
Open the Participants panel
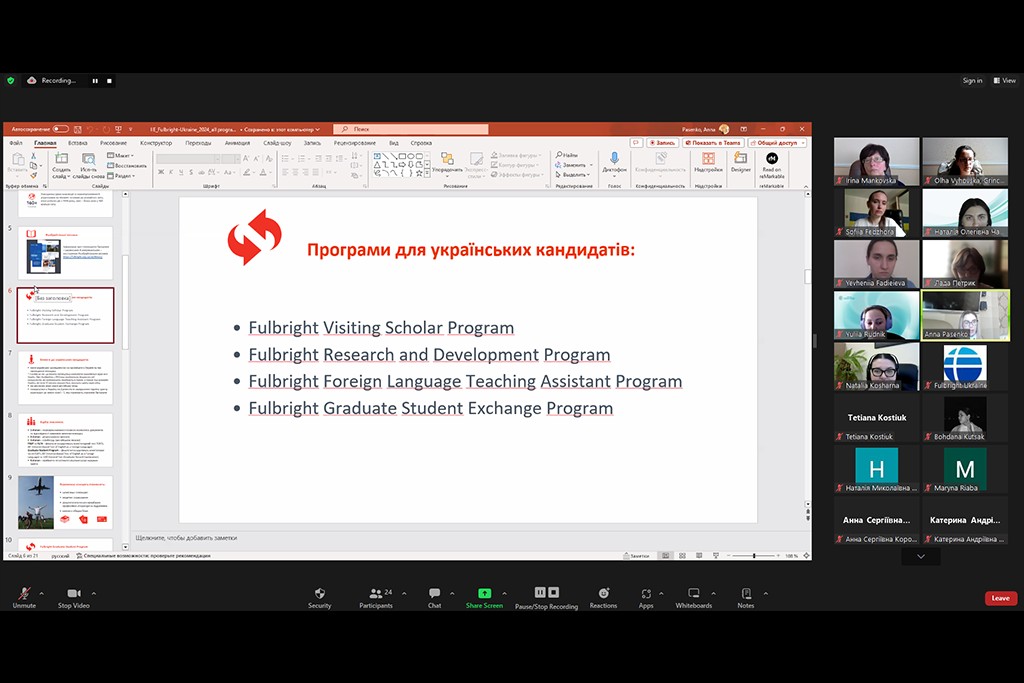tap(375, 594)
